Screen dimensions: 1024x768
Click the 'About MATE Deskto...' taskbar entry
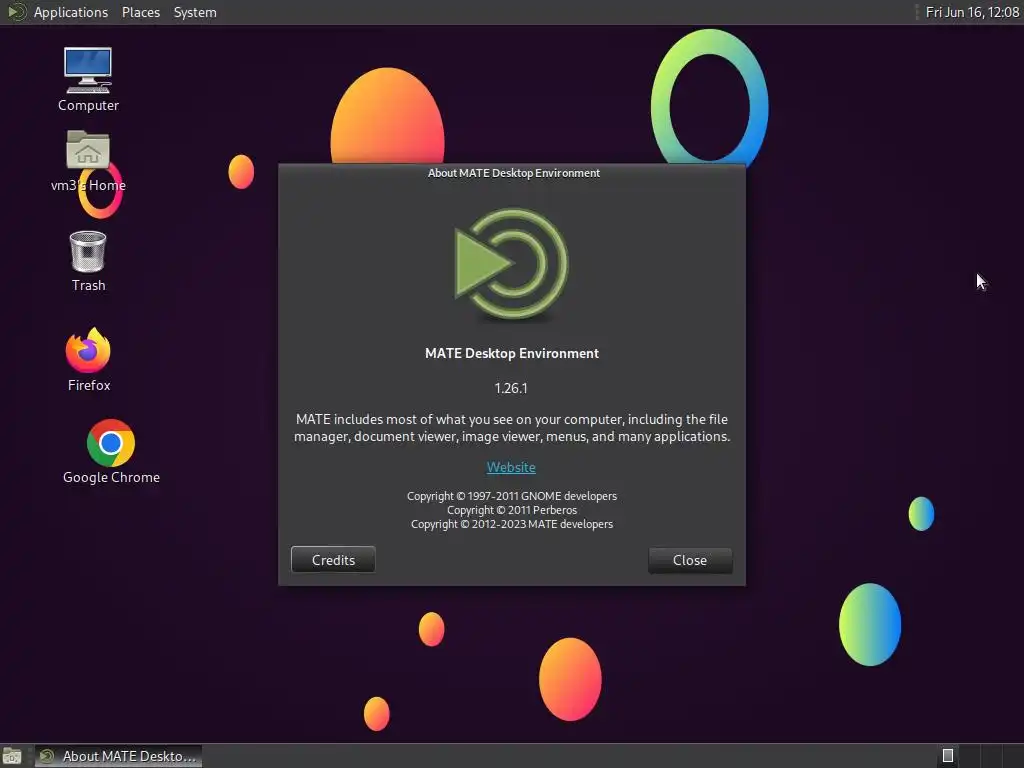pyautogui.click(x=118, y=756)
